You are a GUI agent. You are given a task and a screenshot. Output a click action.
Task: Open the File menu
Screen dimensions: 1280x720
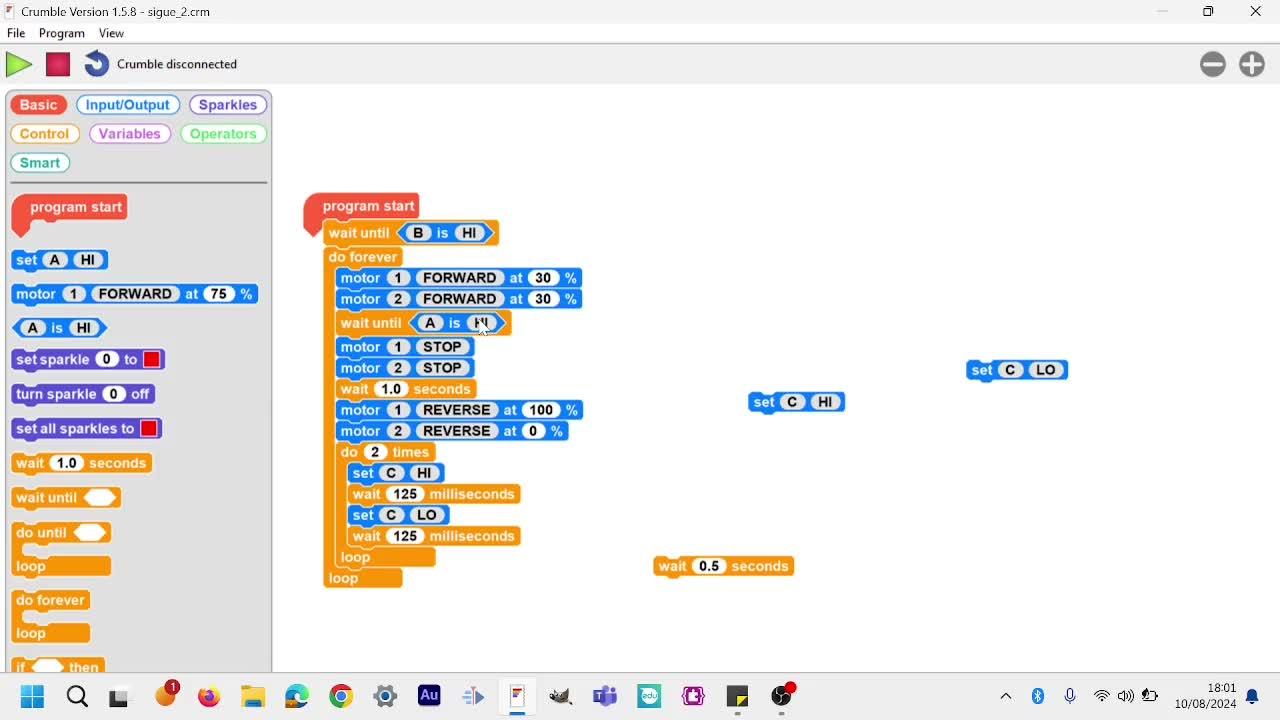16,33
